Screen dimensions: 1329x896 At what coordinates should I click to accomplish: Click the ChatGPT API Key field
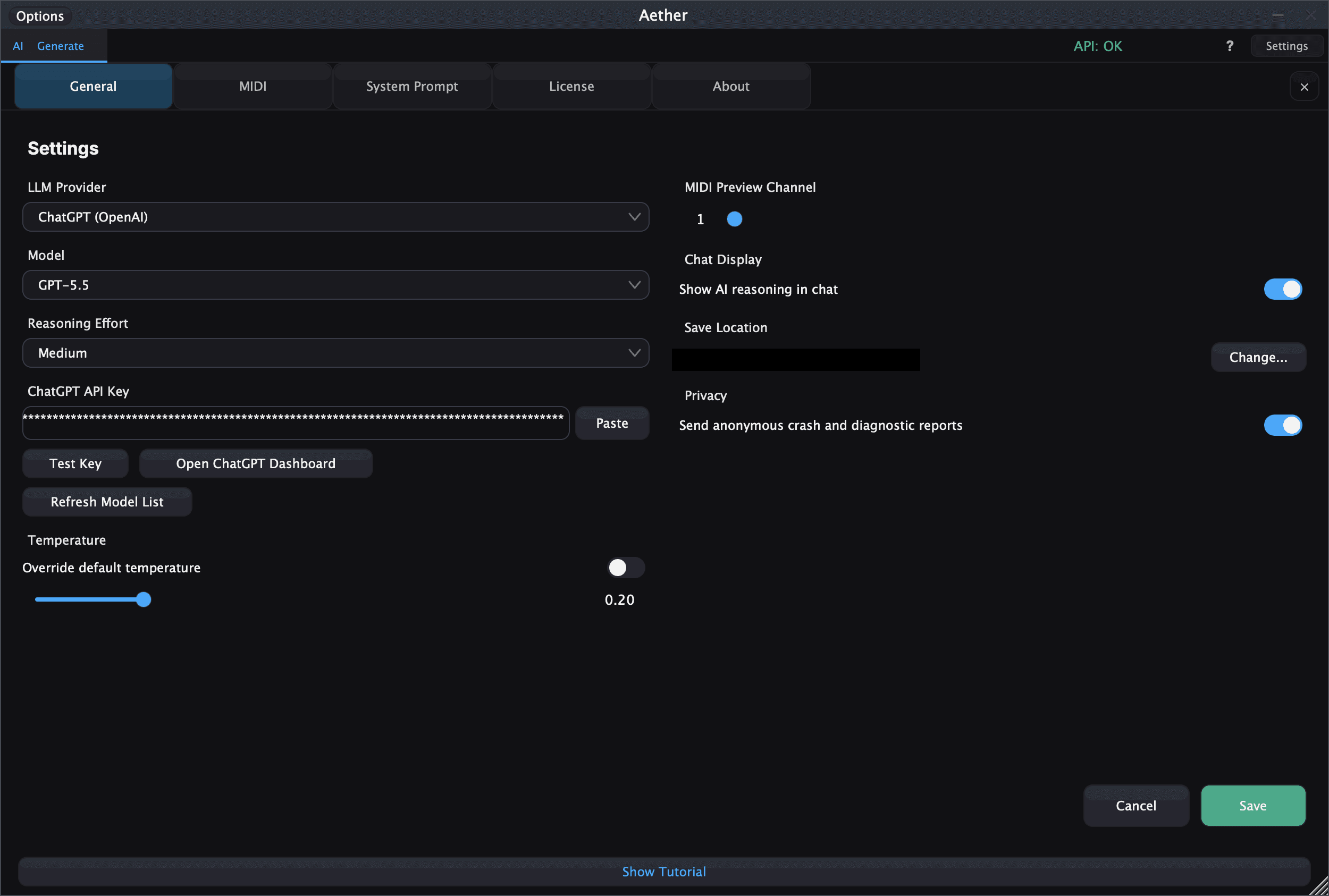[x=296, y=423]
